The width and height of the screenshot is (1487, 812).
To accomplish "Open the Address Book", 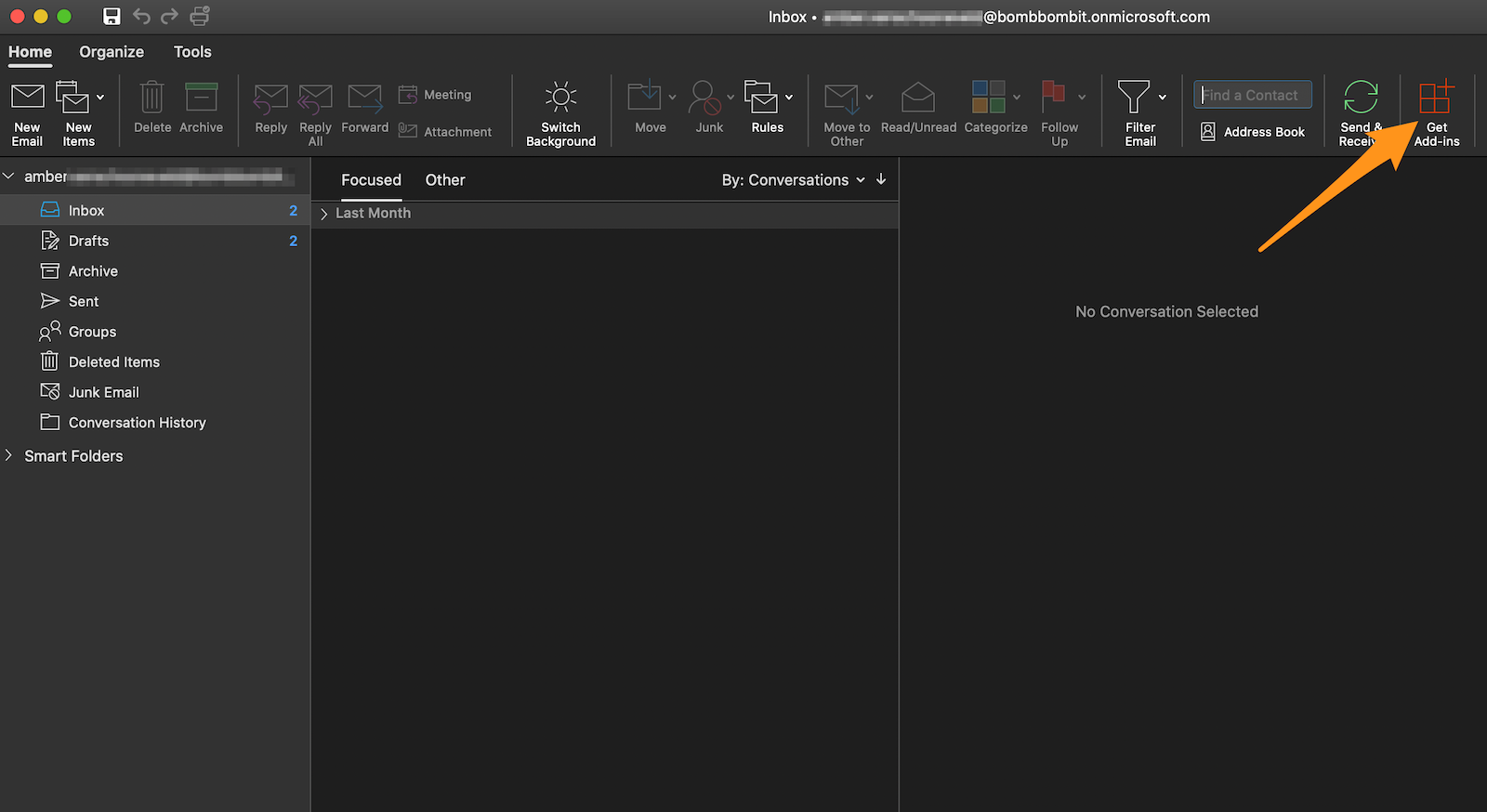I will (1252, 132).
